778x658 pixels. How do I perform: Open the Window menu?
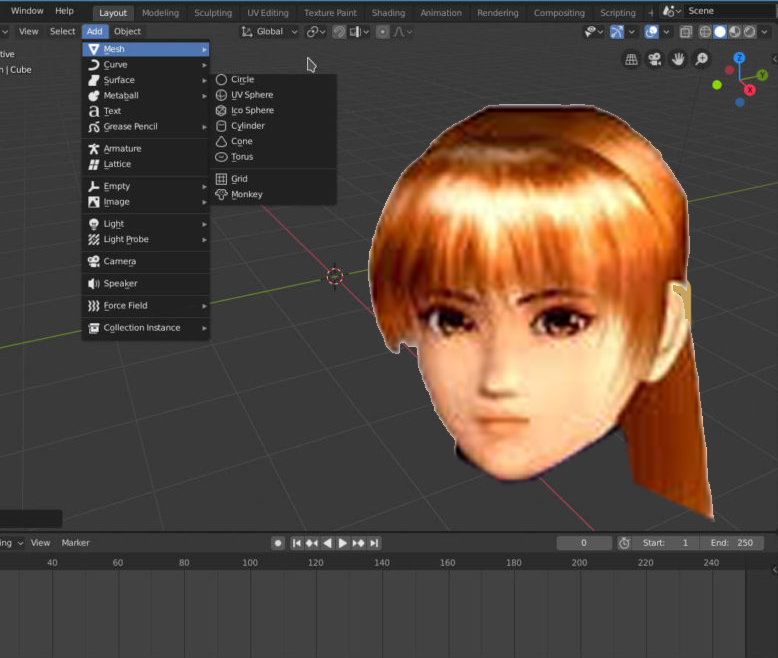pyautogui.click(x=27, y=10)
